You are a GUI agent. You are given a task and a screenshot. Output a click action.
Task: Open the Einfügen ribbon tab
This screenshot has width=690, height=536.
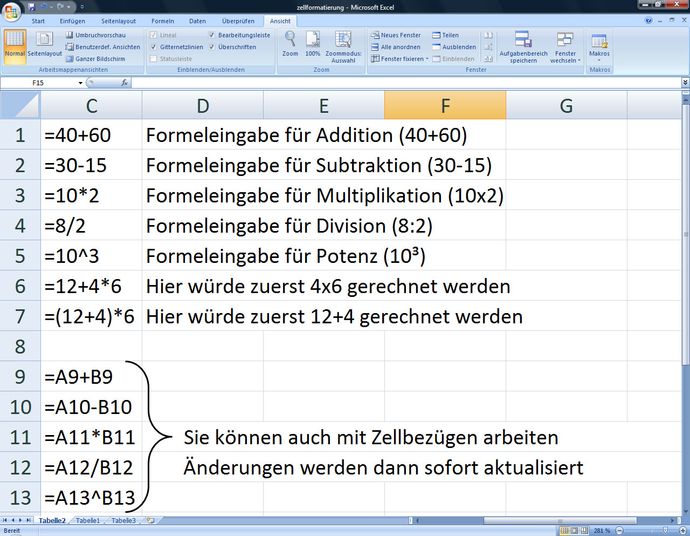point(72,21)
